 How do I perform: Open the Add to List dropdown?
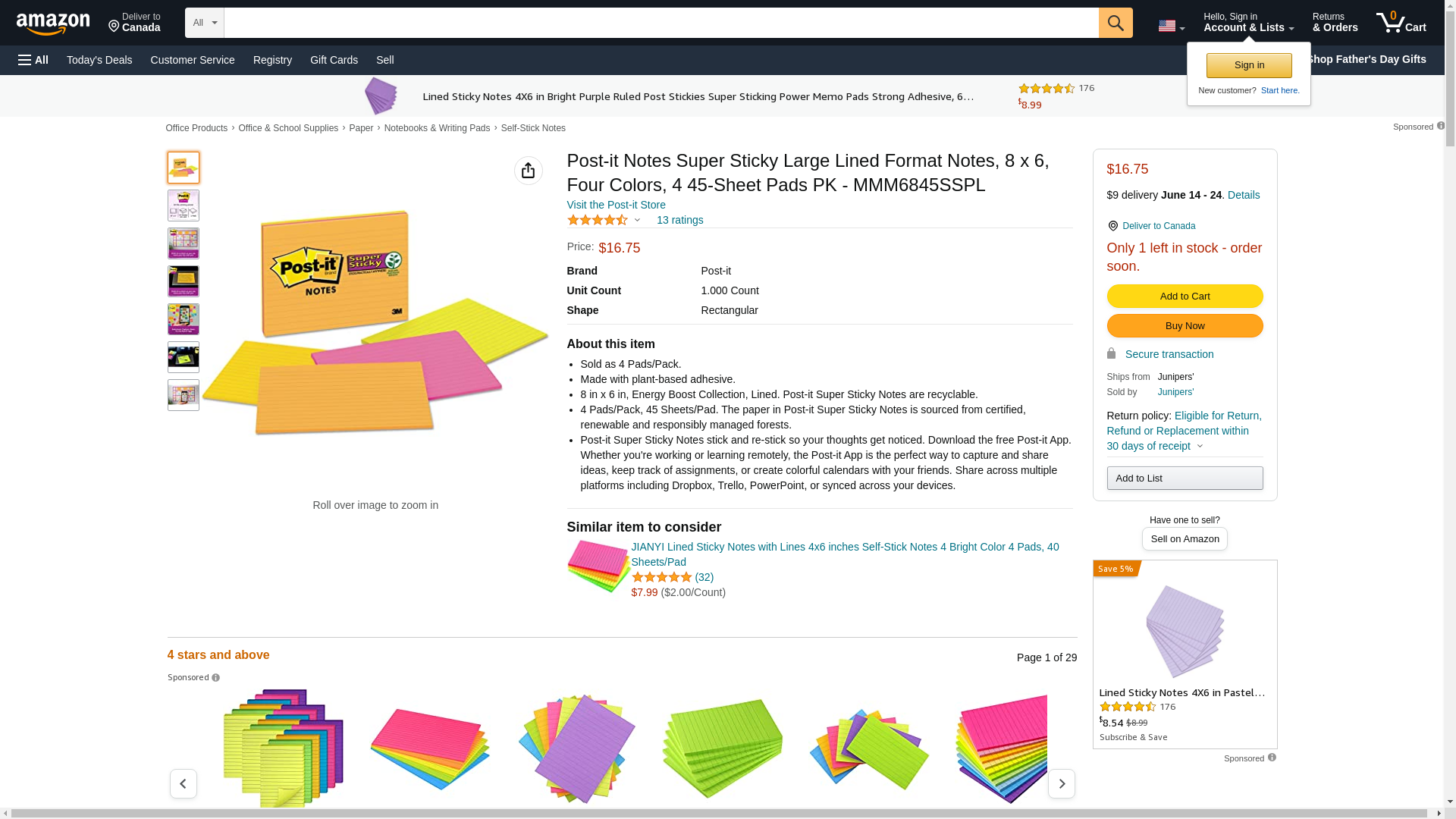(x=1185, y=478)
